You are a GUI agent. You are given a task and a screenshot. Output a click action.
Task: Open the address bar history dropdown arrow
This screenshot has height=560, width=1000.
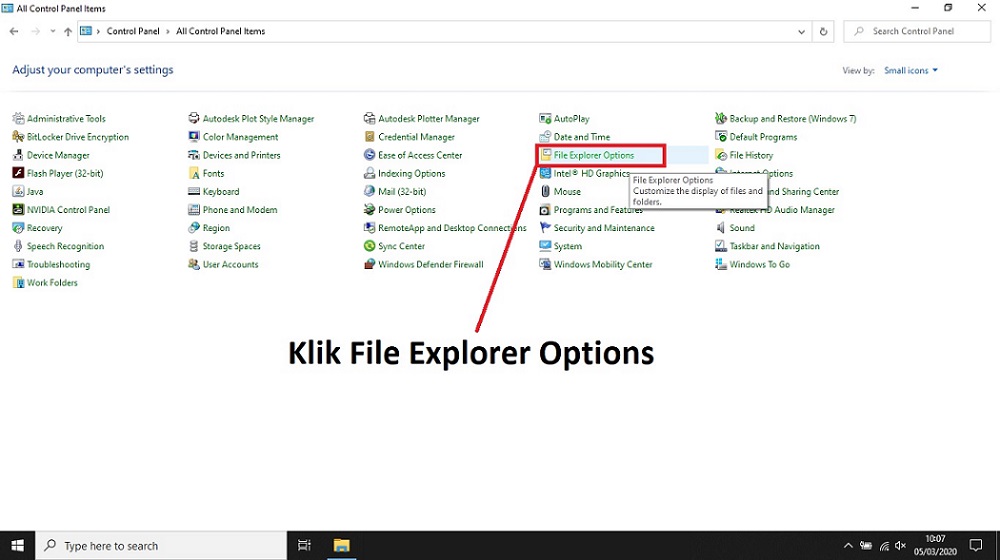click(x=802, y=31)
